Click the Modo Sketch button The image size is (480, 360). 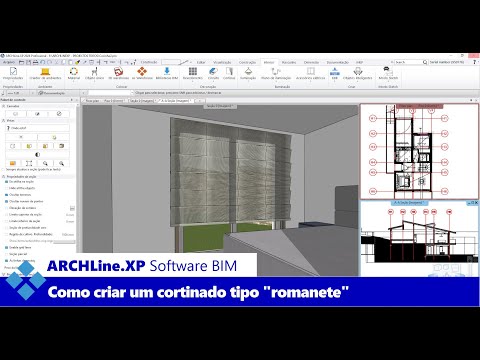[x=388, y=74]
